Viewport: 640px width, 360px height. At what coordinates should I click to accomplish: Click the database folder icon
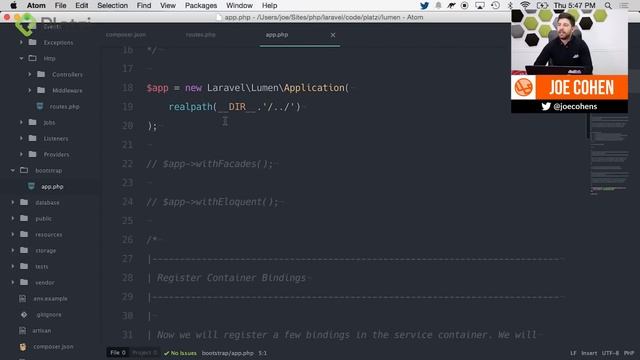pyautogui.click(x=24, y=202)
